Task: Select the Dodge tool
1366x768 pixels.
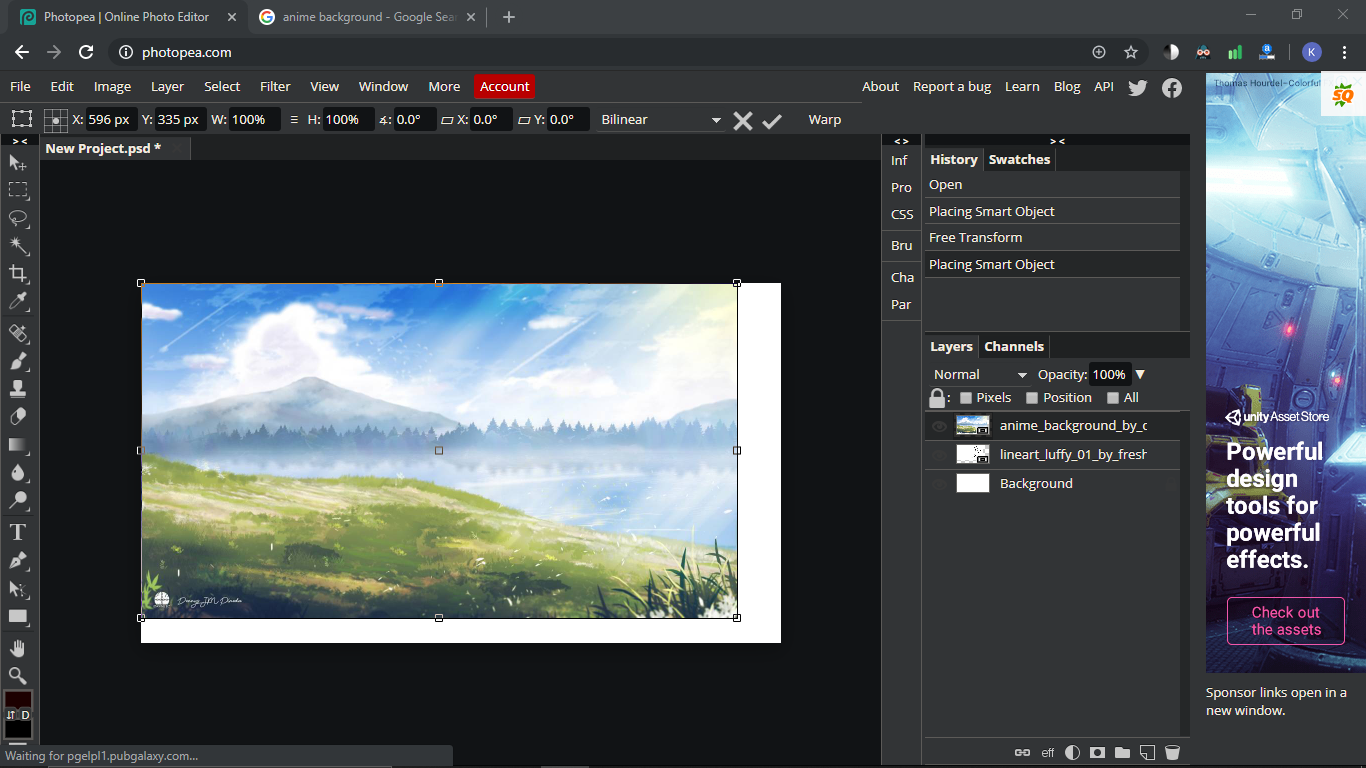Action: click(x=18, y=501)
